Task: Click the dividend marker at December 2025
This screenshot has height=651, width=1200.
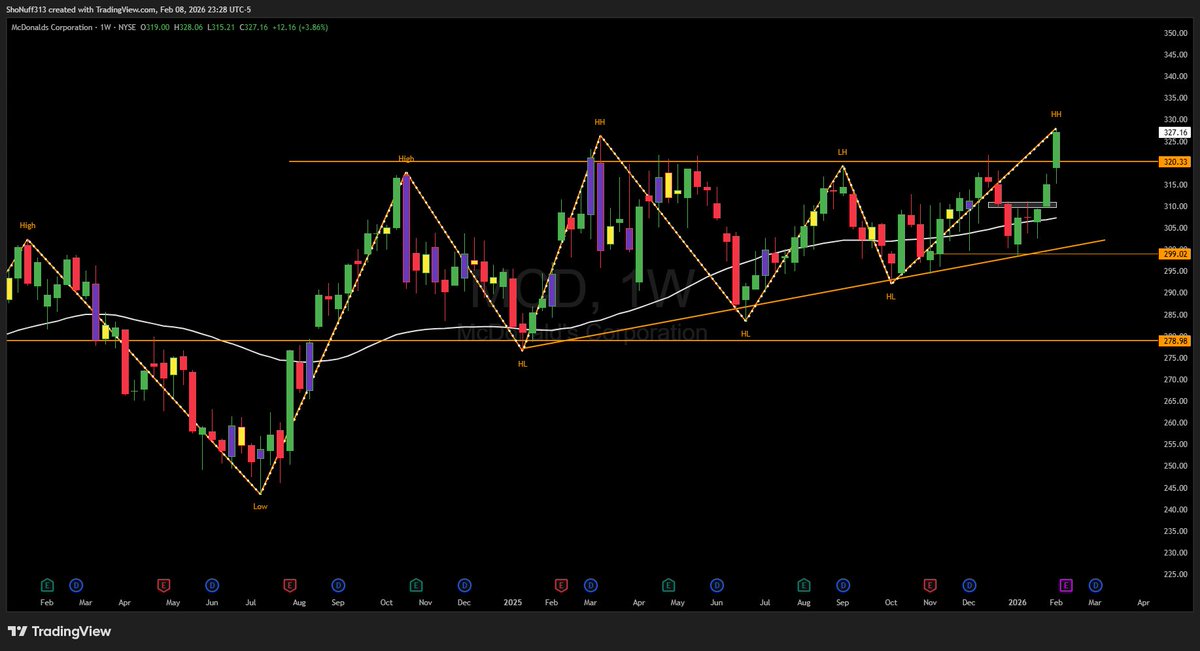Action: [968, 583]
